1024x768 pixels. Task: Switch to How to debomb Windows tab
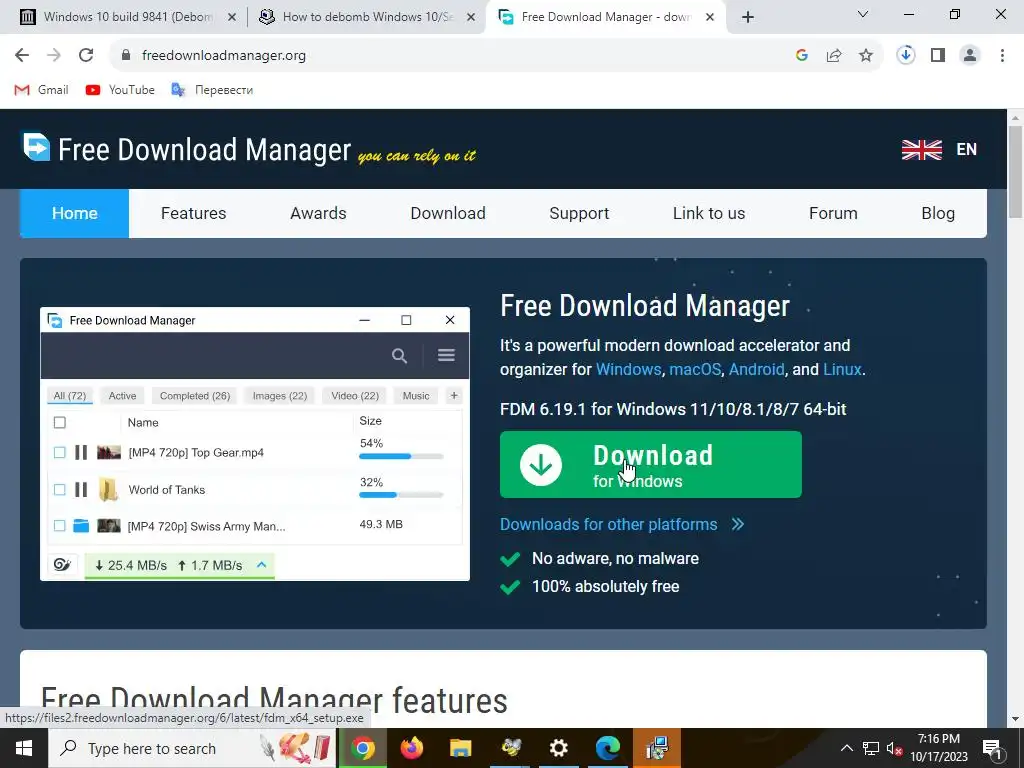click(366, 17)
